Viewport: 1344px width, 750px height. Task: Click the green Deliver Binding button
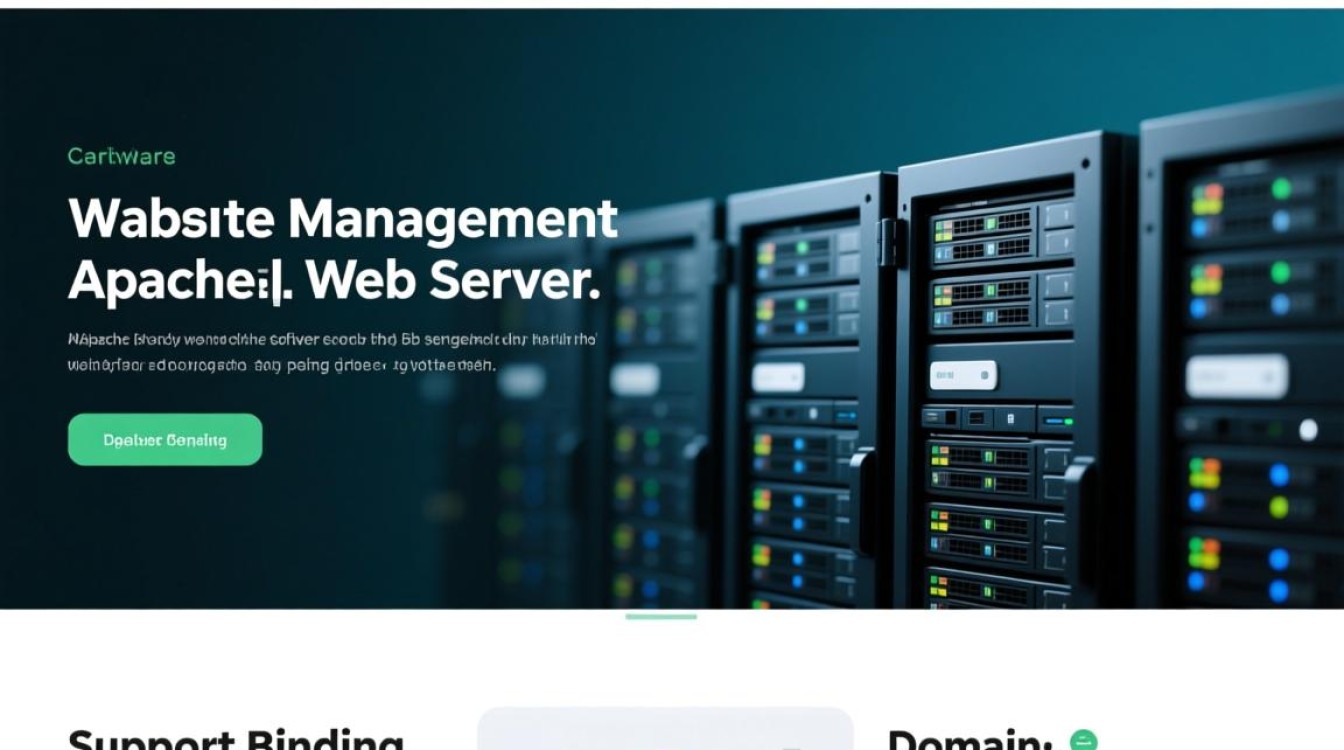click(164, 439)
